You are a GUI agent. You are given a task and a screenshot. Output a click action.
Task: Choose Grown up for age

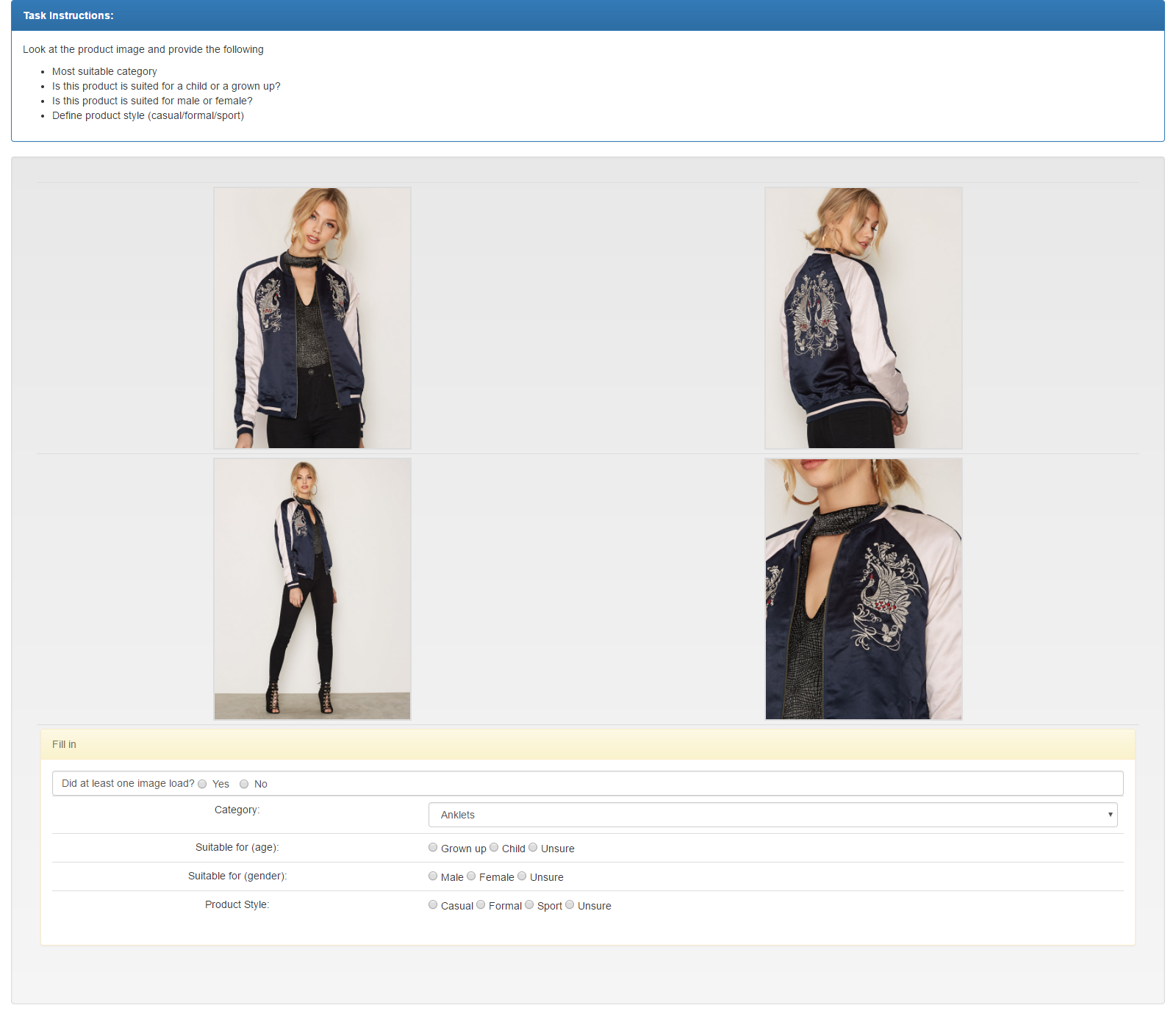(433, 848)
